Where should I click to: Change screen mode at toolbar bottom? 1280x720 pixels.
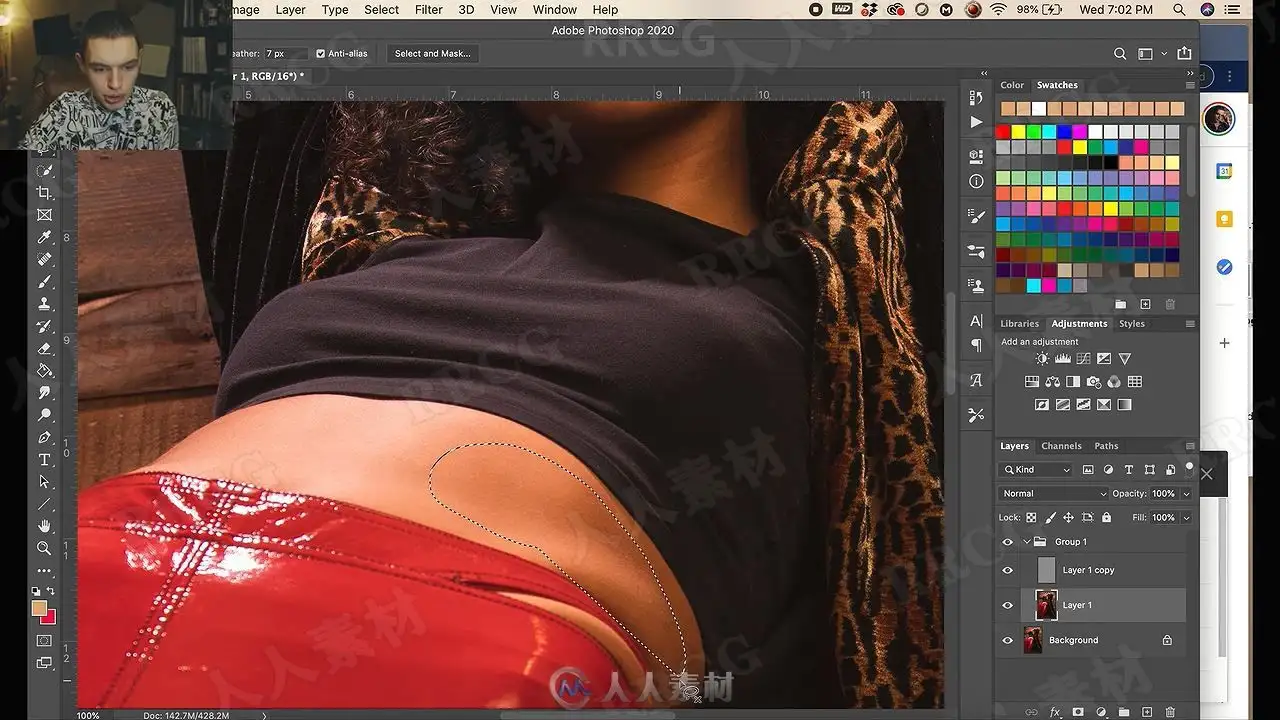[x=44, y=662]
